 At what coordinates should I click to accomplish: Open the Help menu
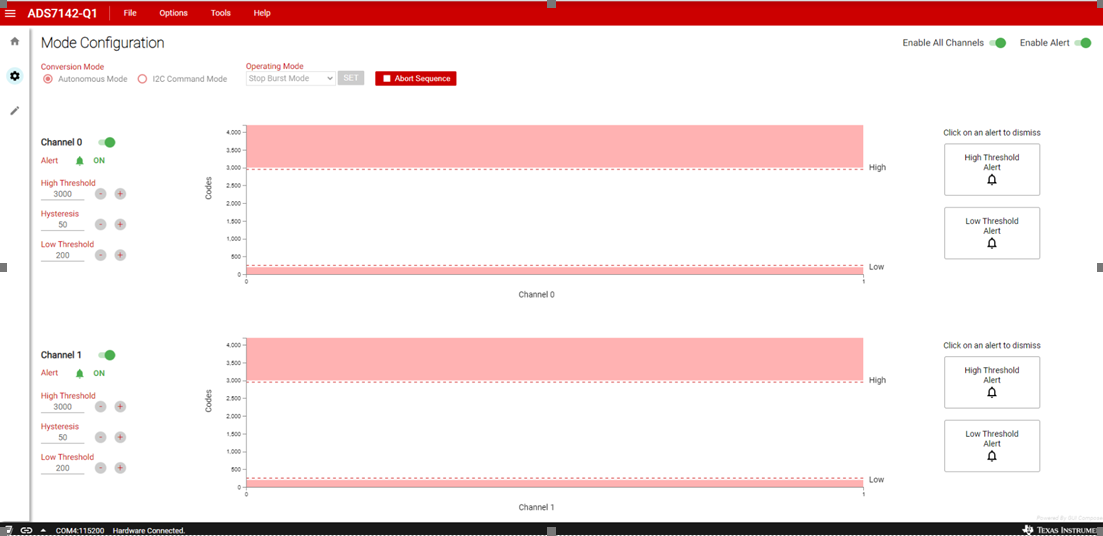[x=262, y=13]
